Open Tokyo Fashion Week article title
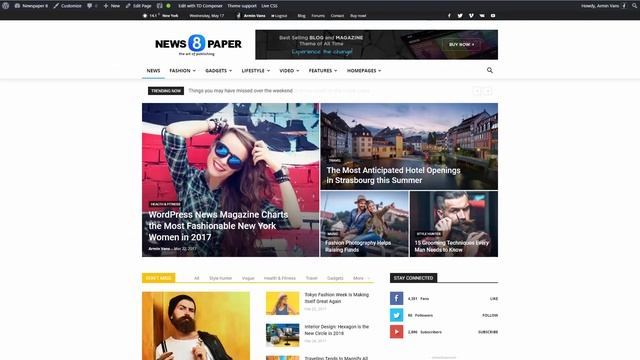This screenshot has width=640, height=360. [337, 298]
